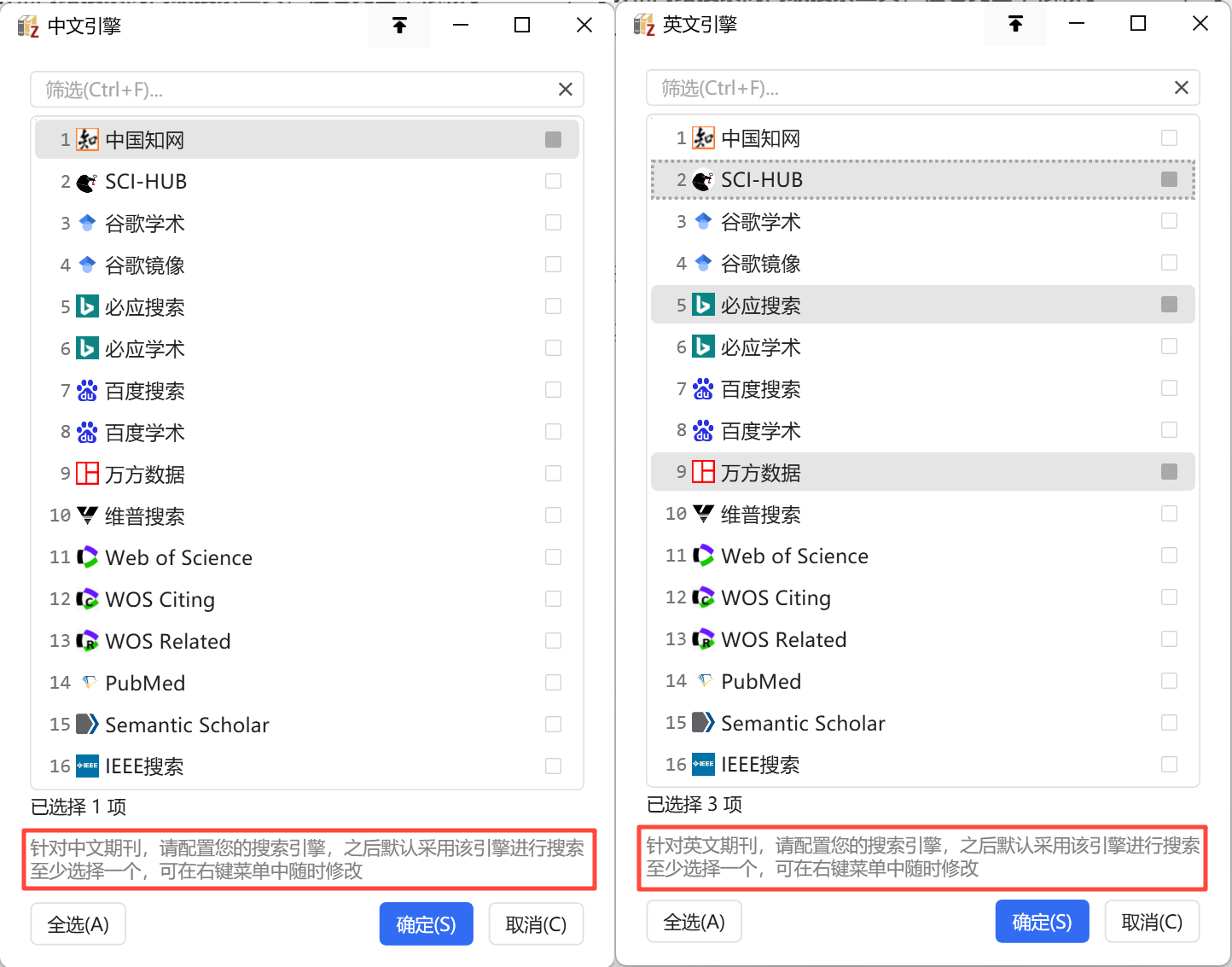Check IEEE搜索 checkbox in the 中文引擎 list

tap(553, 766)
